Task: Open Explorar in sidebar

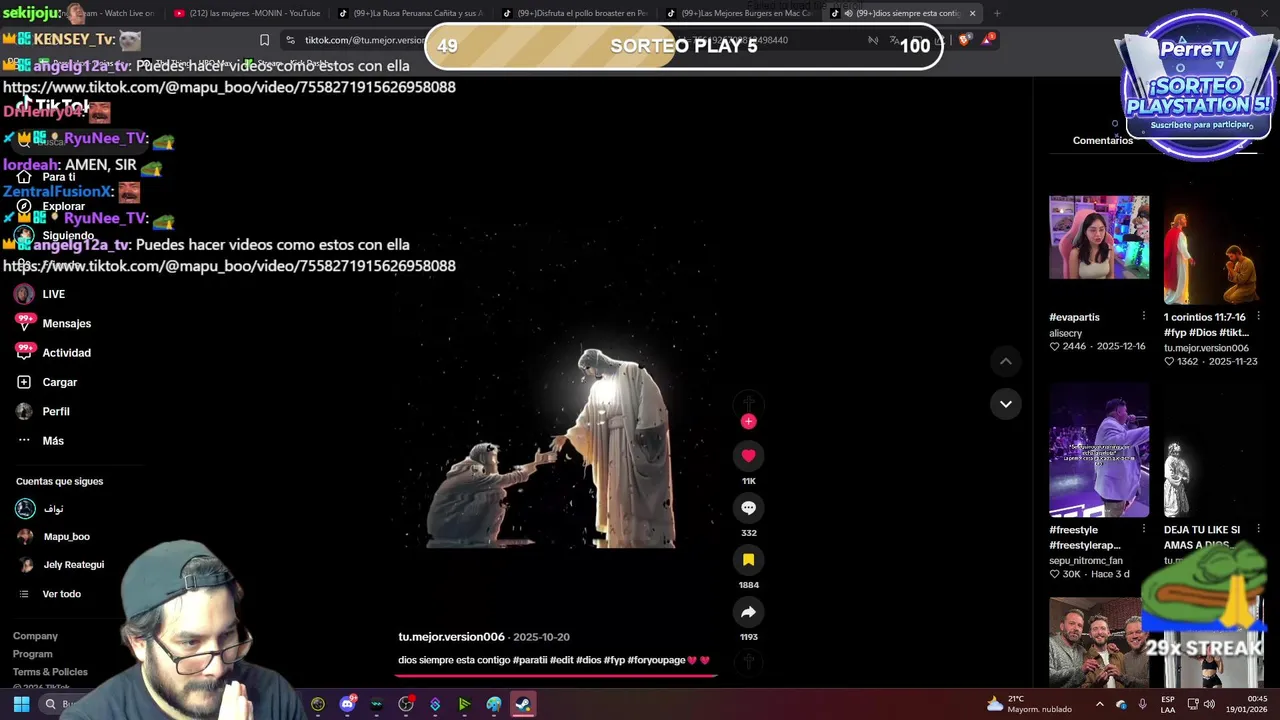Action: tap(50, 206)
